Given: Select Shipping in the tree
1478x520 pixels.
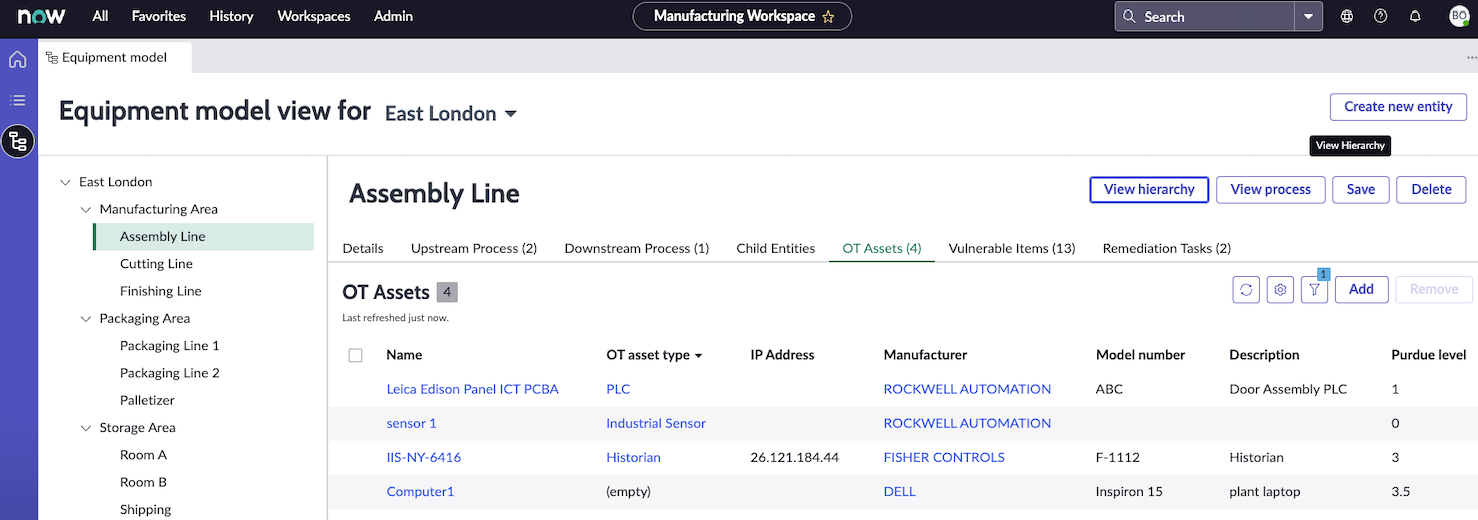Looking at the screenshot, I should (146, 509).
